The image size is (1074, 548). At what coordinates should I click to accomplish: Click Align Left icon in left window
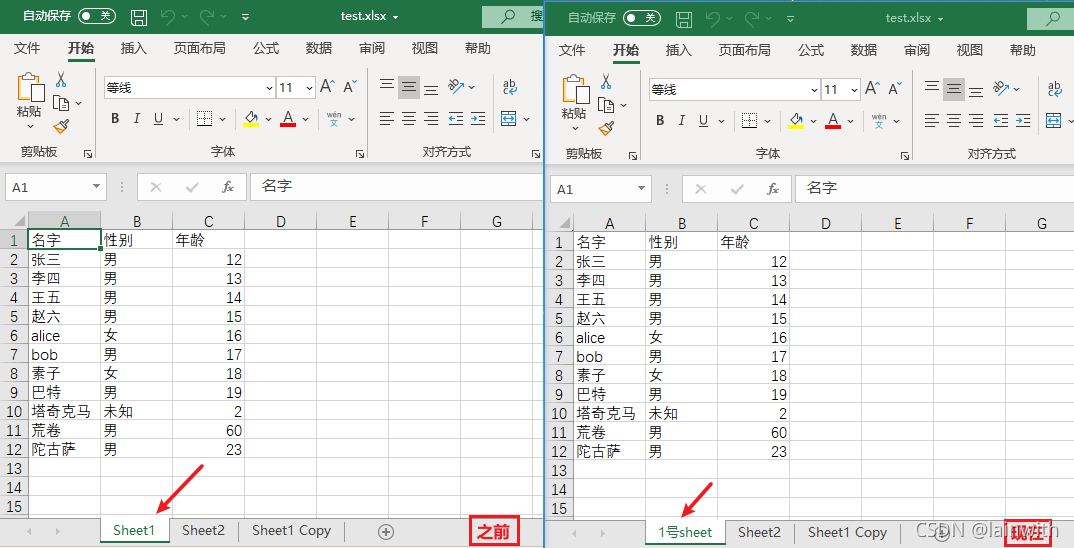point(387,119)
